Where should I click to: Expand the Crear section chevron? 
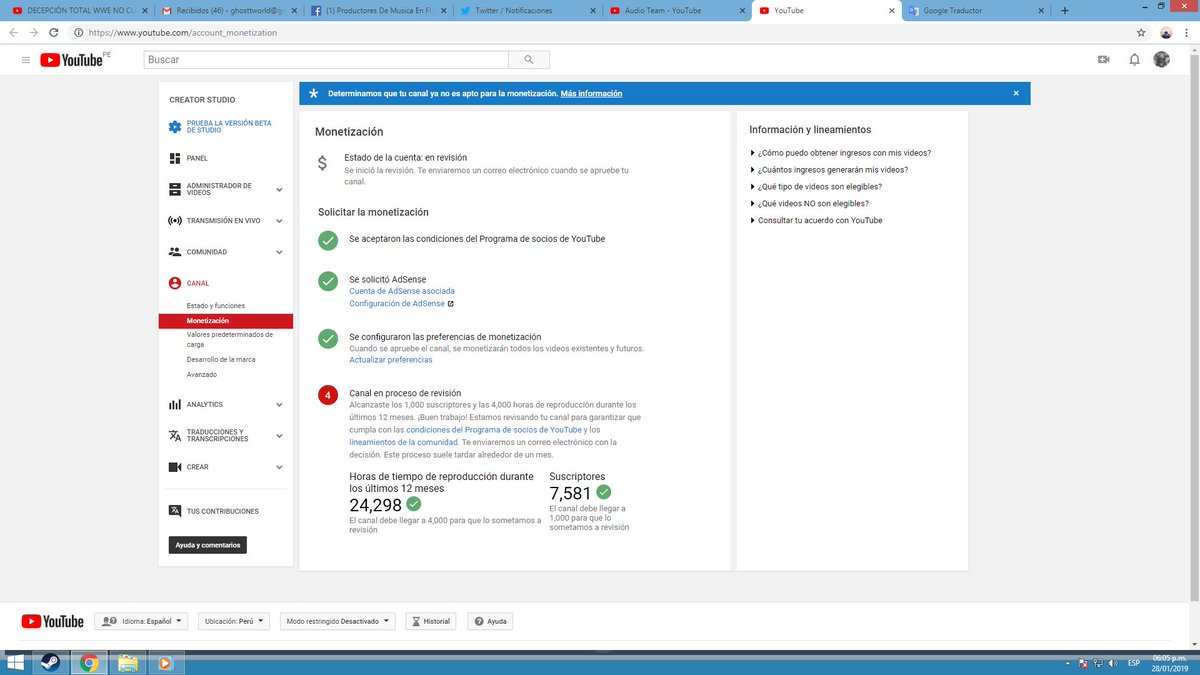279,467
